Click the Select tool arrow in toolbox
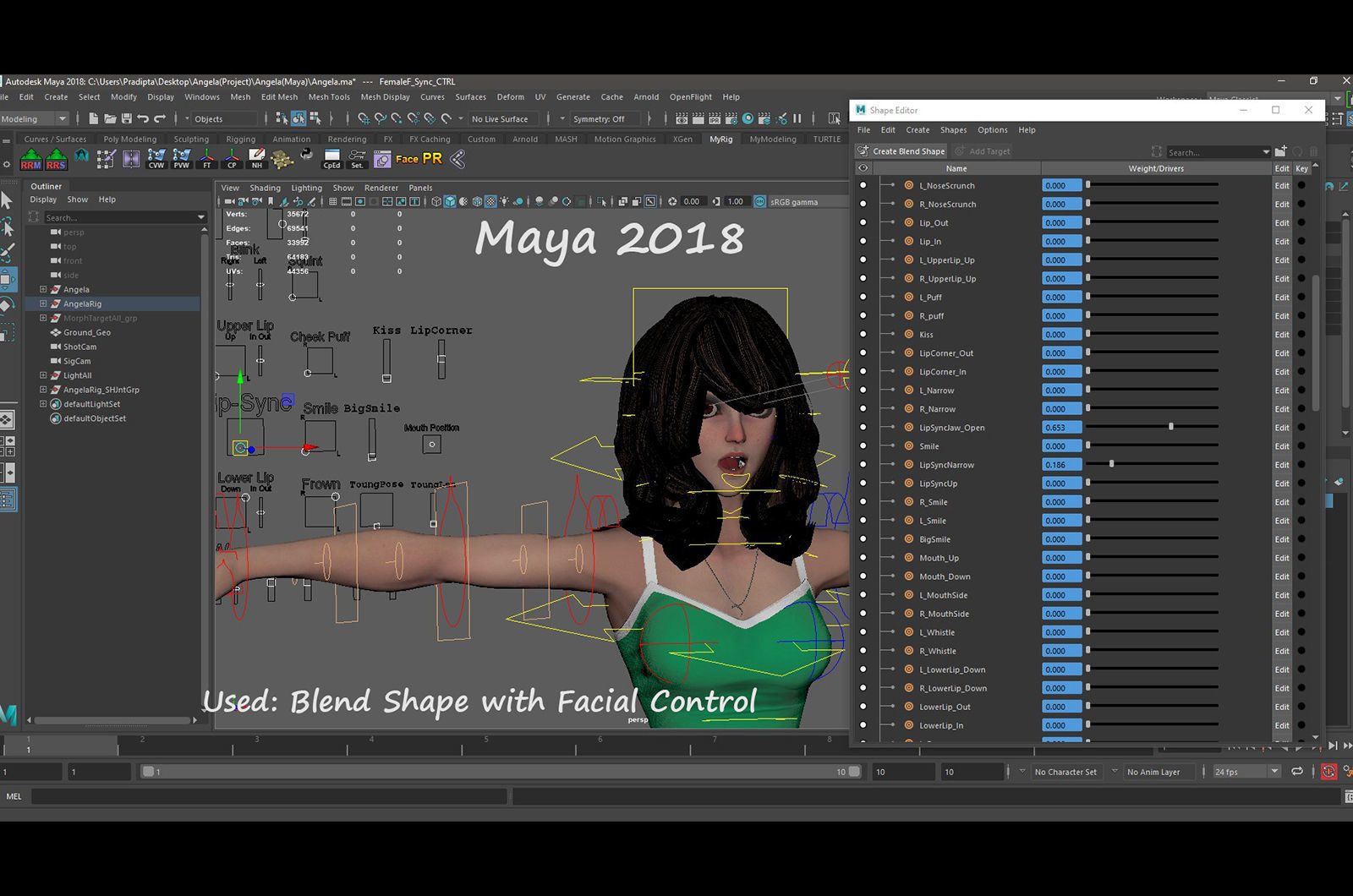Image resolution: width=1353 pixels, height=896 pixels. click(8, 200)
